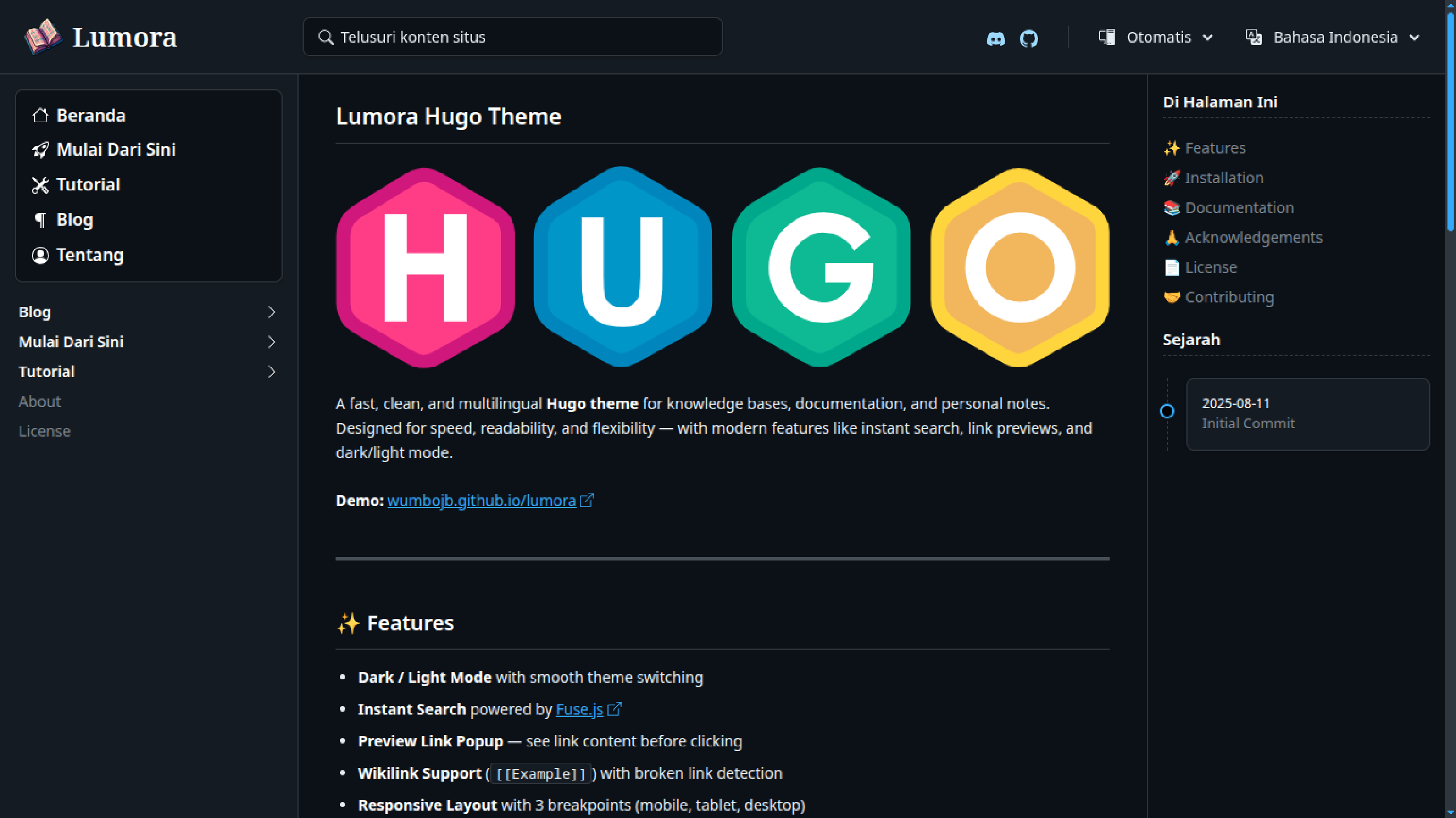The height and width of the screenshot is (818, 1456).
Task: Click the green G hexagon logo
Action: pyautogui.click(x=821, y=267)
